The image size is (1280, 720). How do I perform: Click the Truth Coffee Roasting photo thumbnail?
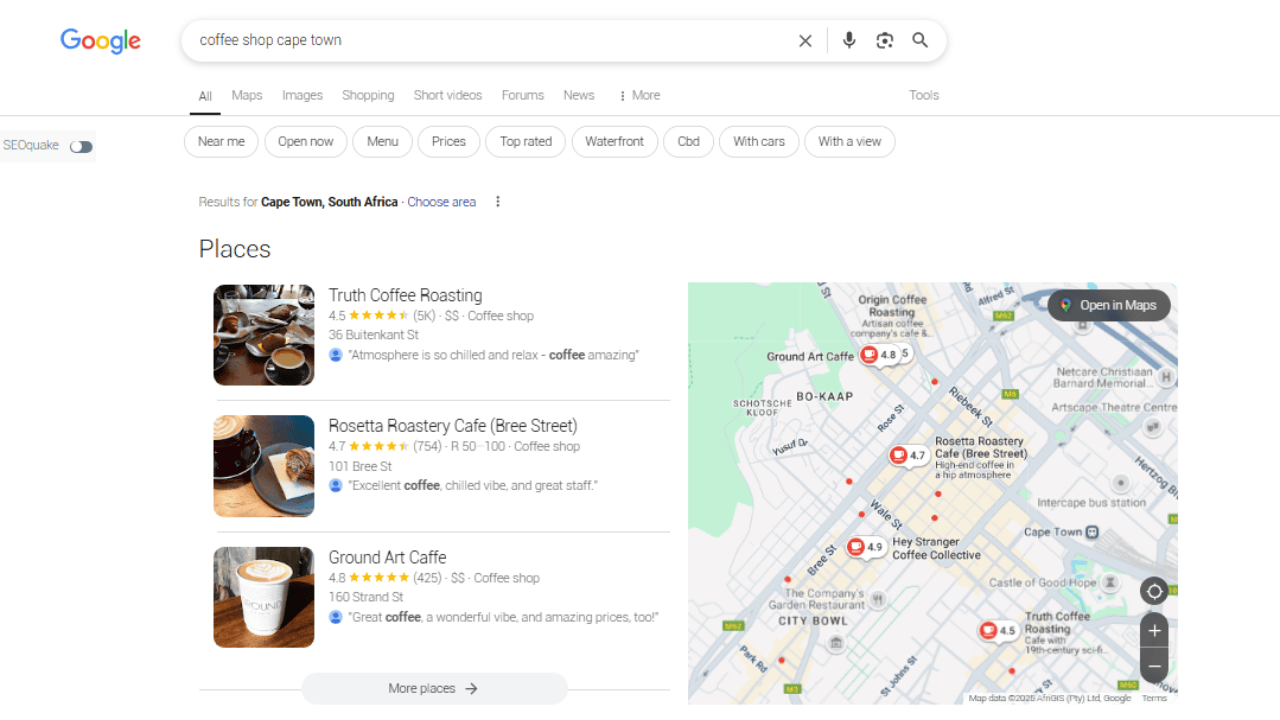(x=264, y=335)
